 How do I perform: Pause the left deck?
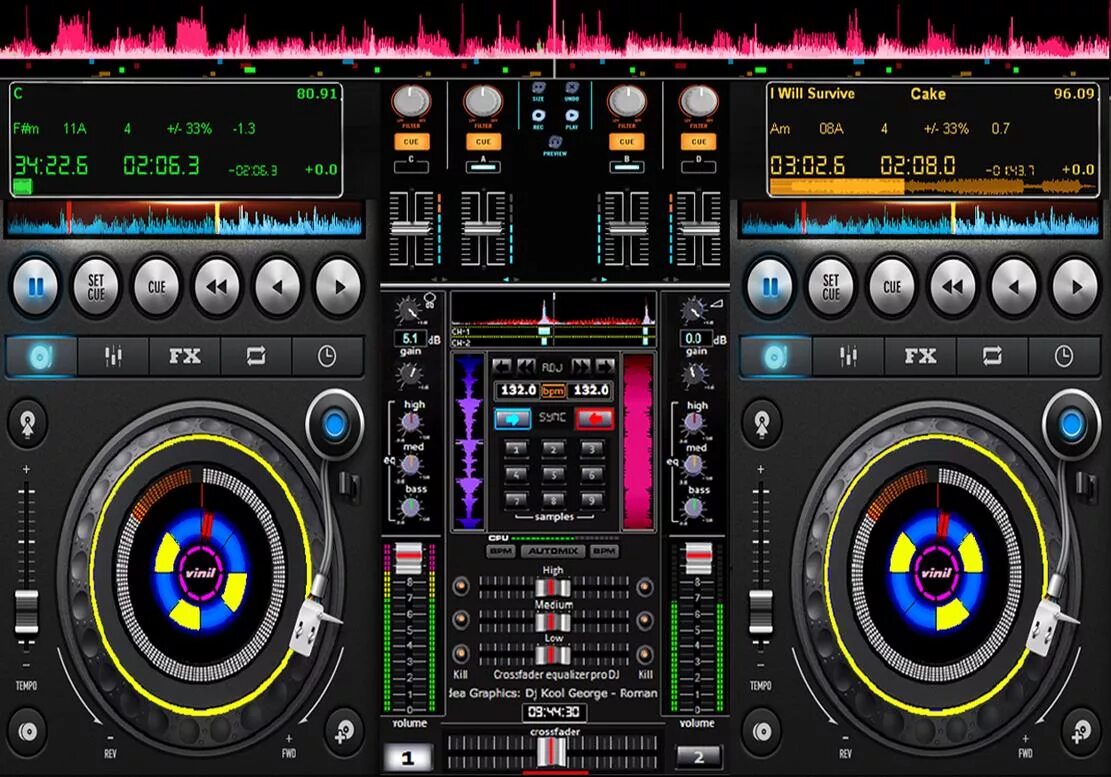(35, 287)
